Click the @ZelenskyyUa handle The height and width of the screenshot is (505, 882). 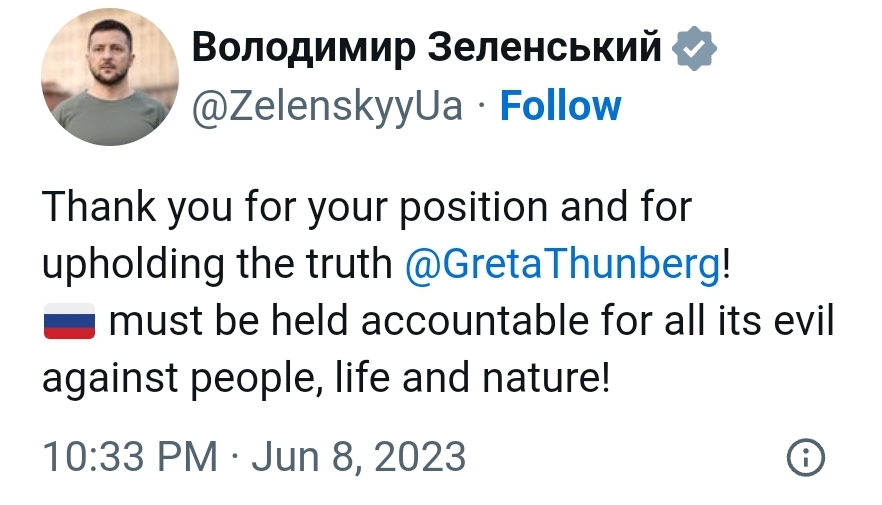(x=326, y=105)
